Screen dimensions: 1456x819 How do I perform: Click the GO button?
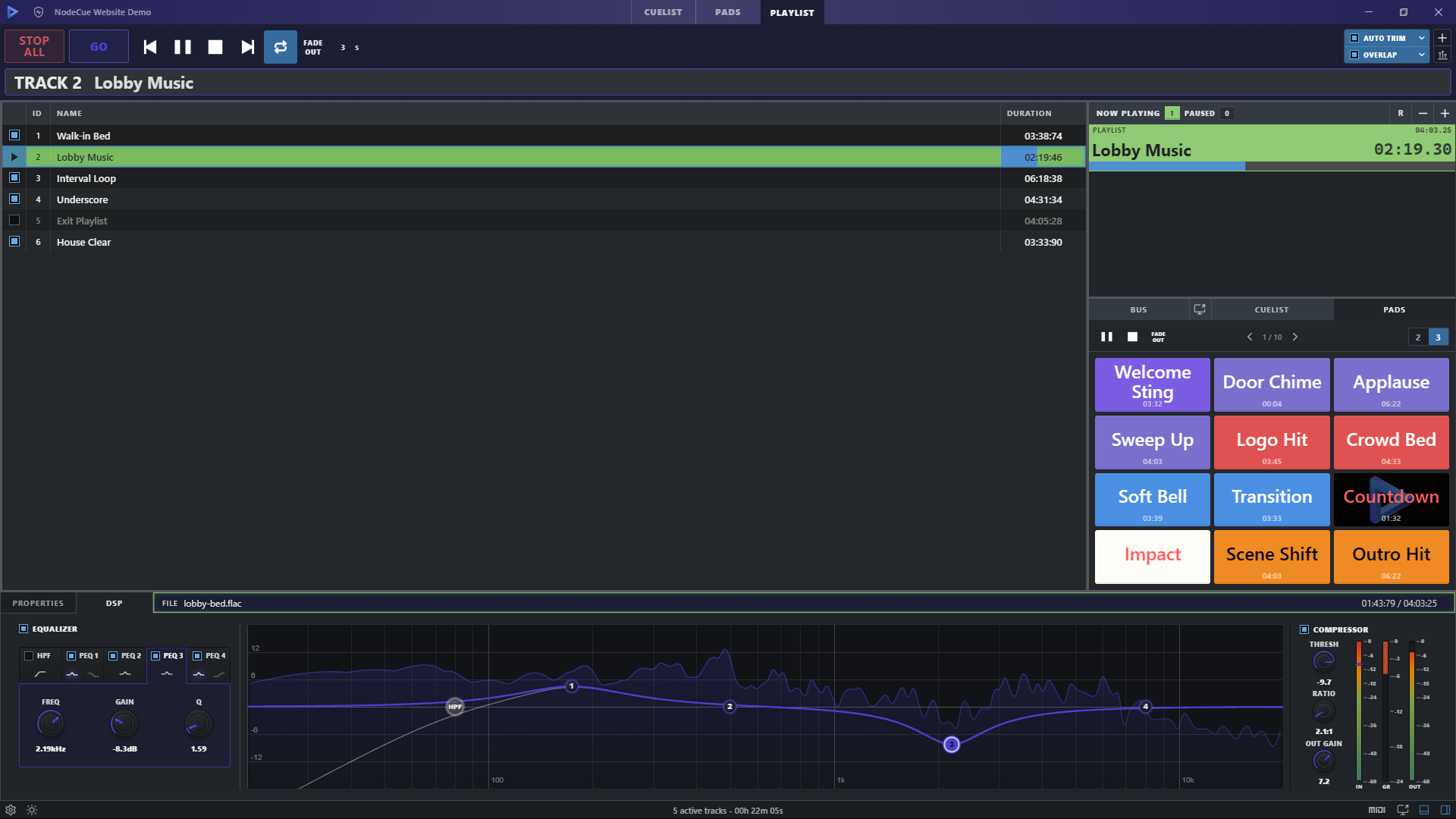tap(99, 46)
